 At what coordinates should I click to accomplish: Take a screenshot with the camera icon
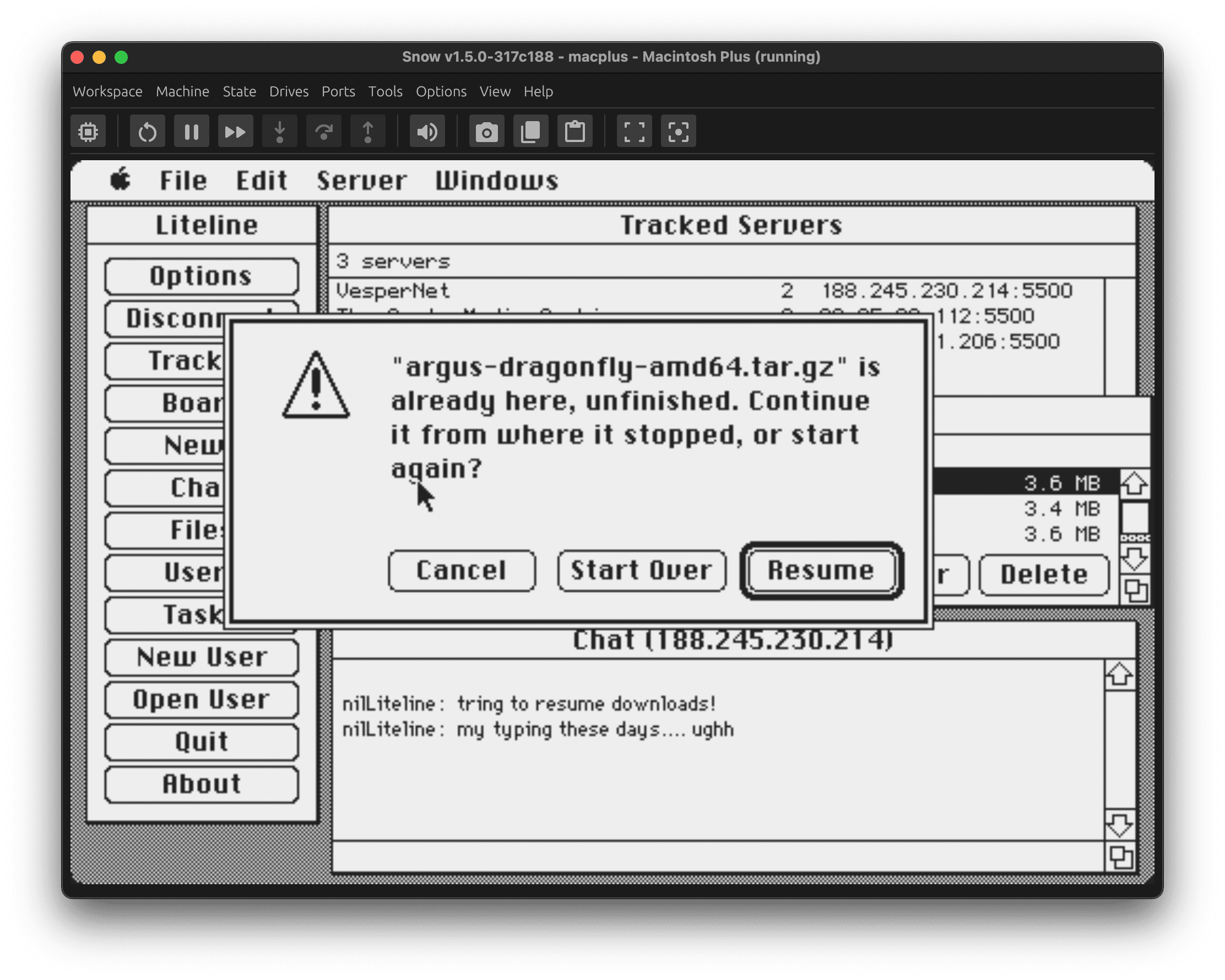pyautogui.click(x=486, y=132)
